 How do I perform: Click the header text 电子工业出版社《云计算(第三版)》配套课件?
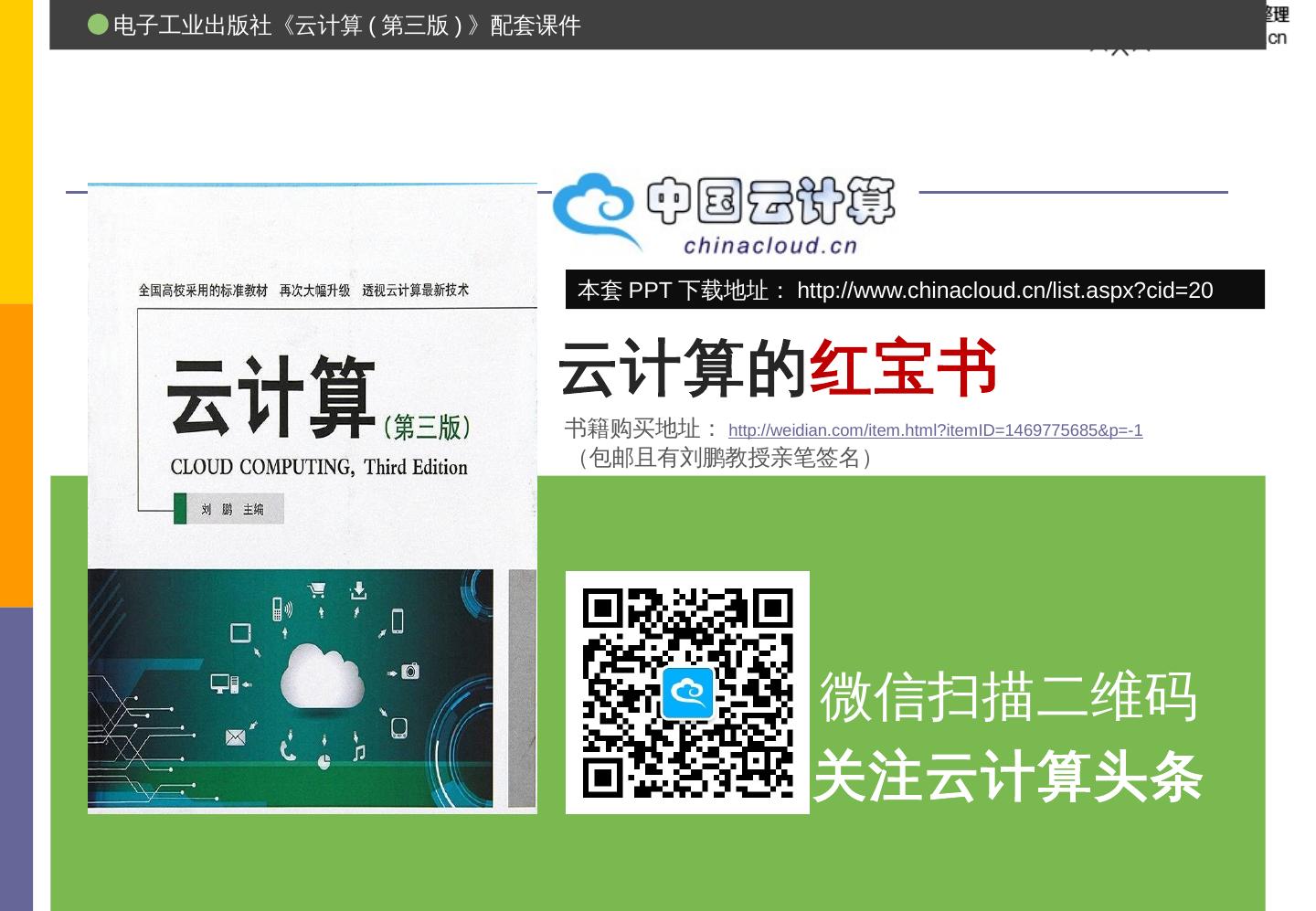coord(347,26)
